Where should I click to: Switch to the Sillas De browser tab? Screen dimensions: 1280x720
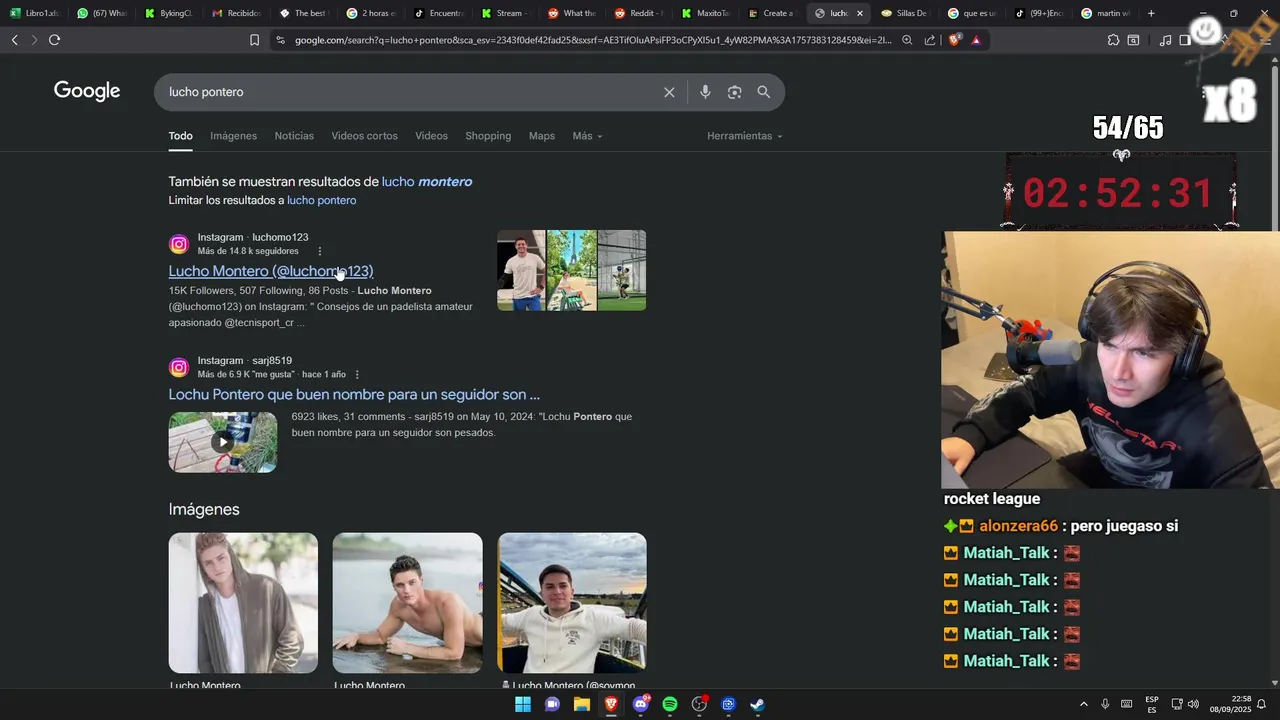coord(904,13)
